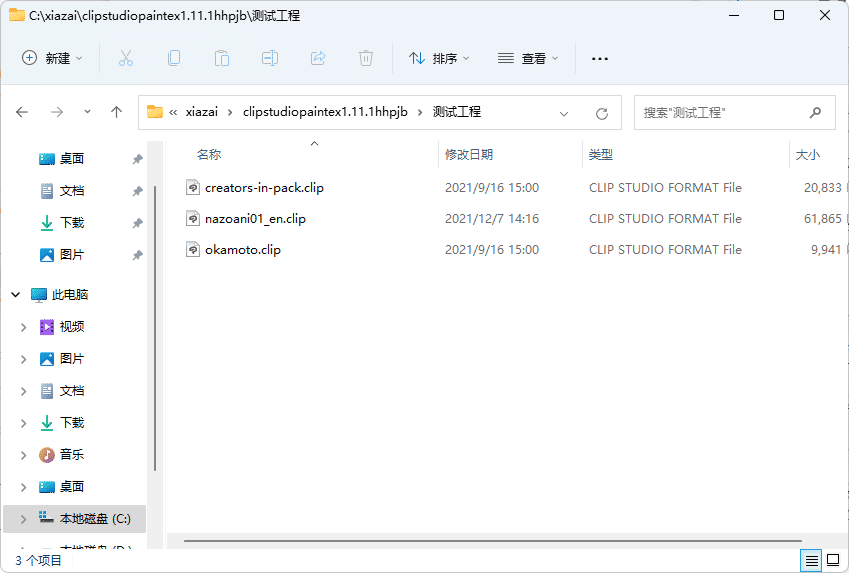
Task: Go up one folder level
Action: [116, 113]
